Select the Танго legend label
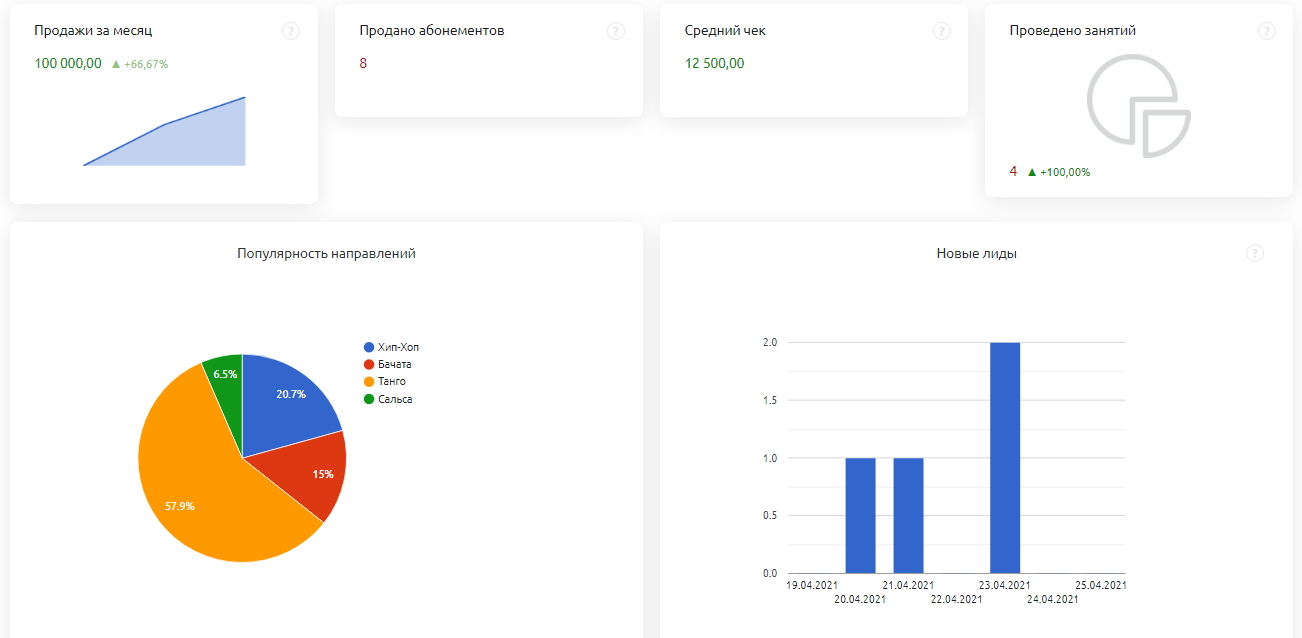Screen dimensions: 1302x638 392,382
